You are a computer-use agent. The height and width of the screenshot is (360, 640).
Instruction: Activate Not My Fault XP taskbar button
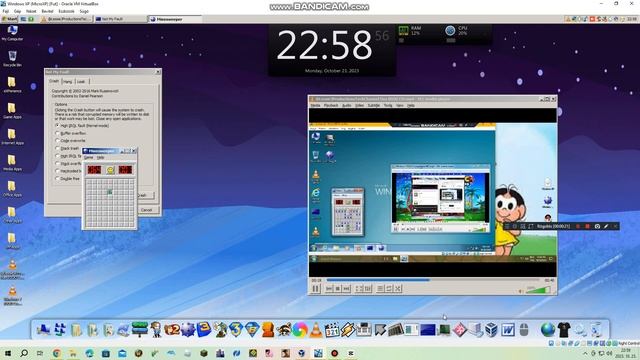tap(120, 19)
